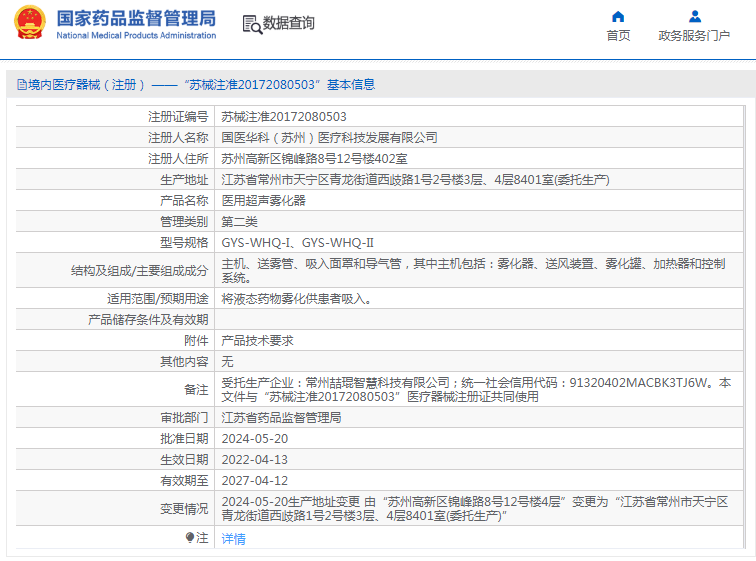Click the 注册人住所 row label

point(178,159)
